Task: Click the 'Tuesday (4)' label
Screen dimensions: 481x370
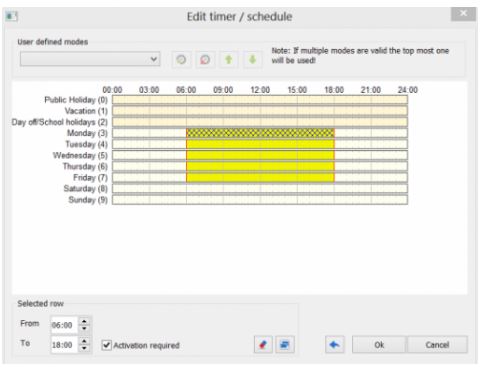Action: tap(87, 144)
